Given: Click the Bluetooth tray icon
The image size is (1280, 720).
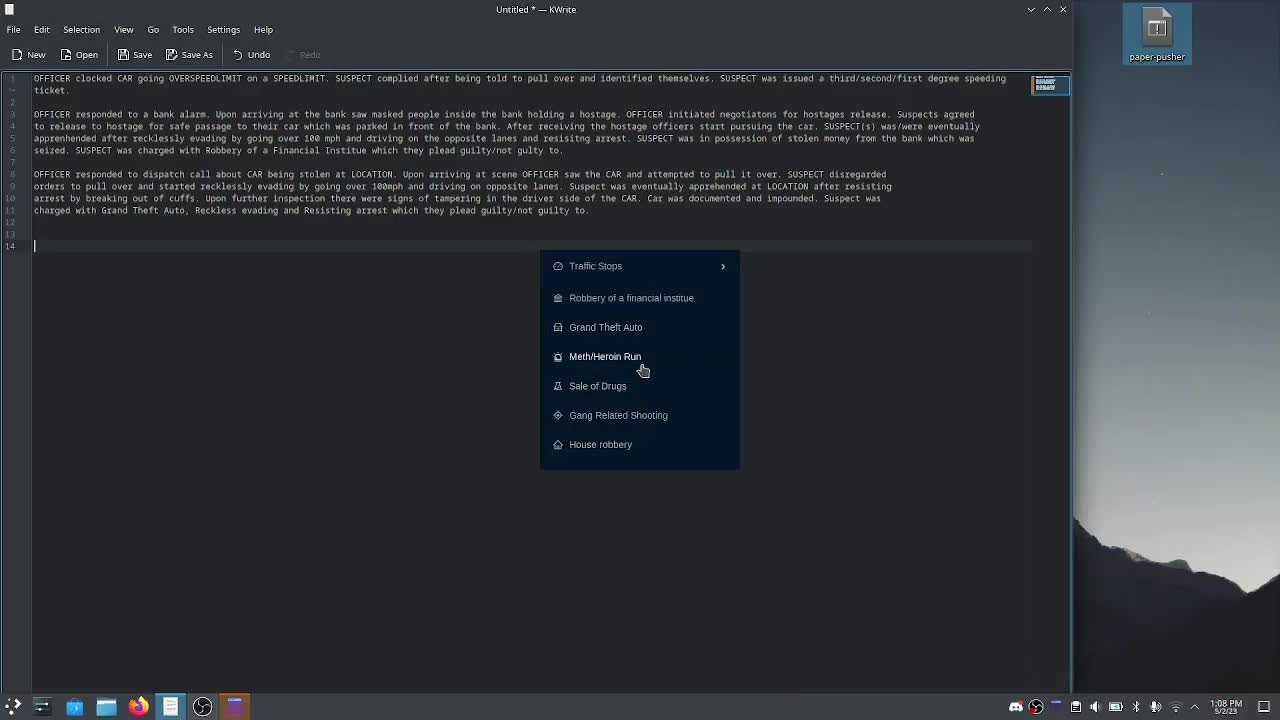Looking at the screenshot, I should click(x=1135, y=707).
